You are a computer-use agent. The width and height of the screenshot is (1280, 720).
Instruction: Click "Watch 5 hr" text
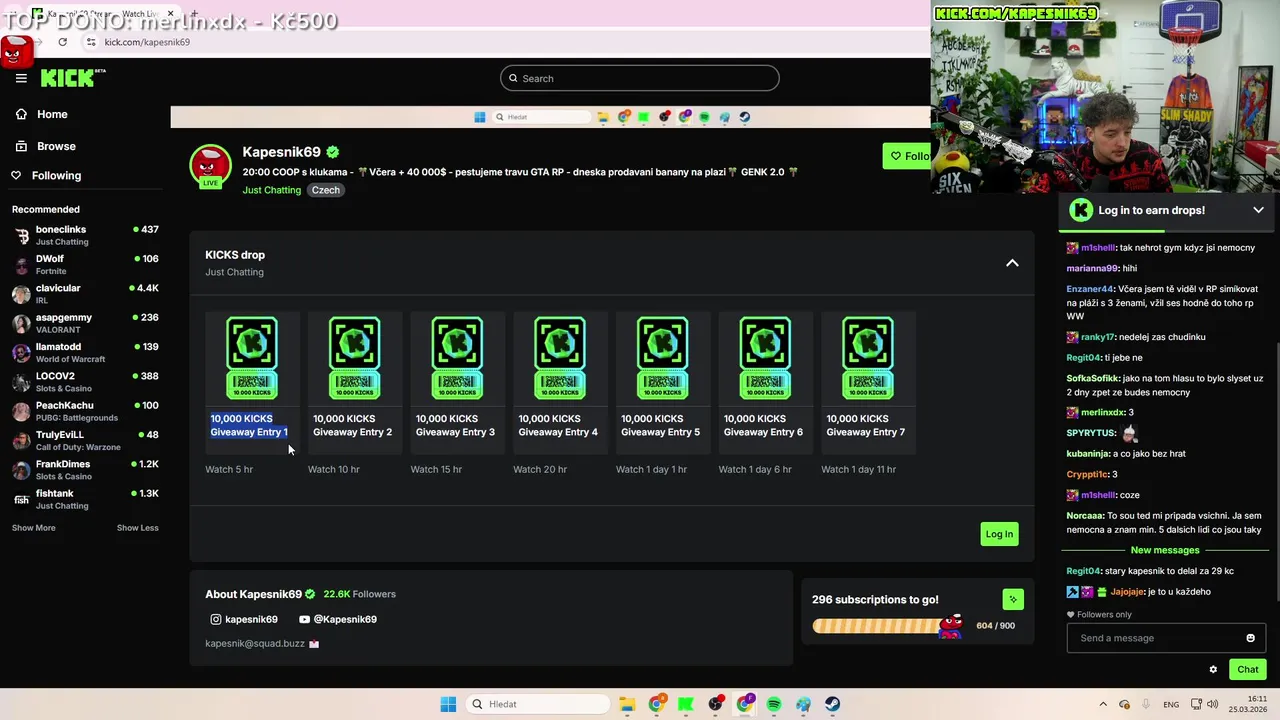[x=229, y=469]
